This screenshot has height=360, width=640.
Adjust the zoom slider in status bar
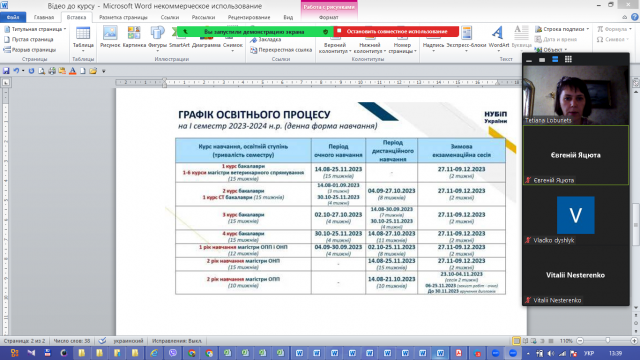[x=607, y=340]
